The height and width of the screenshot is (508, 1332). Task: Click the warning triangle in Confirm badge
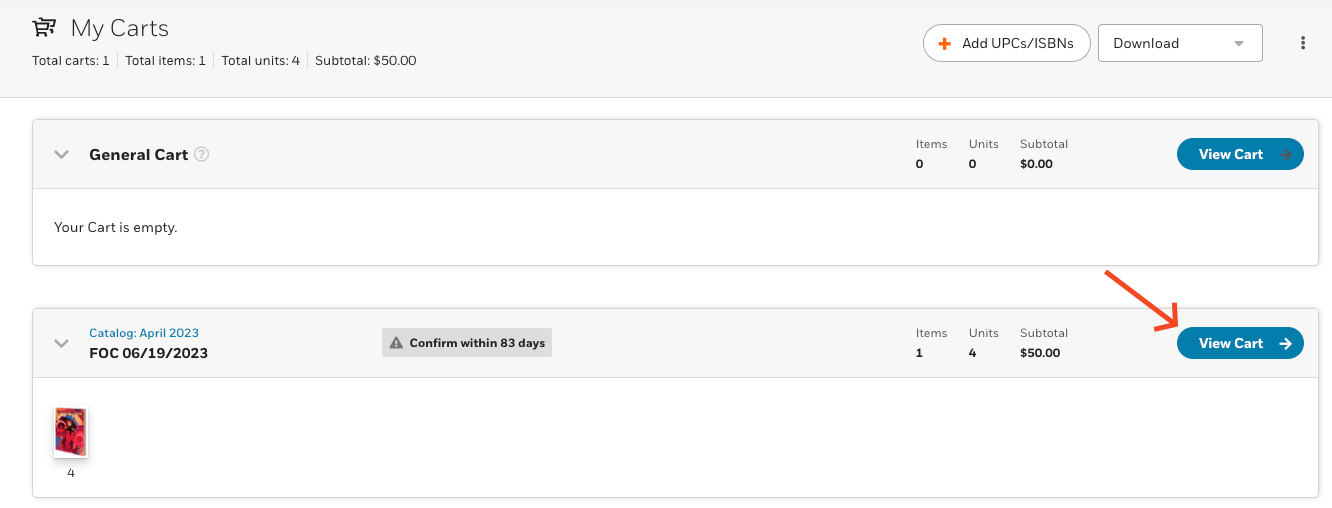click(x=397, y=343)
